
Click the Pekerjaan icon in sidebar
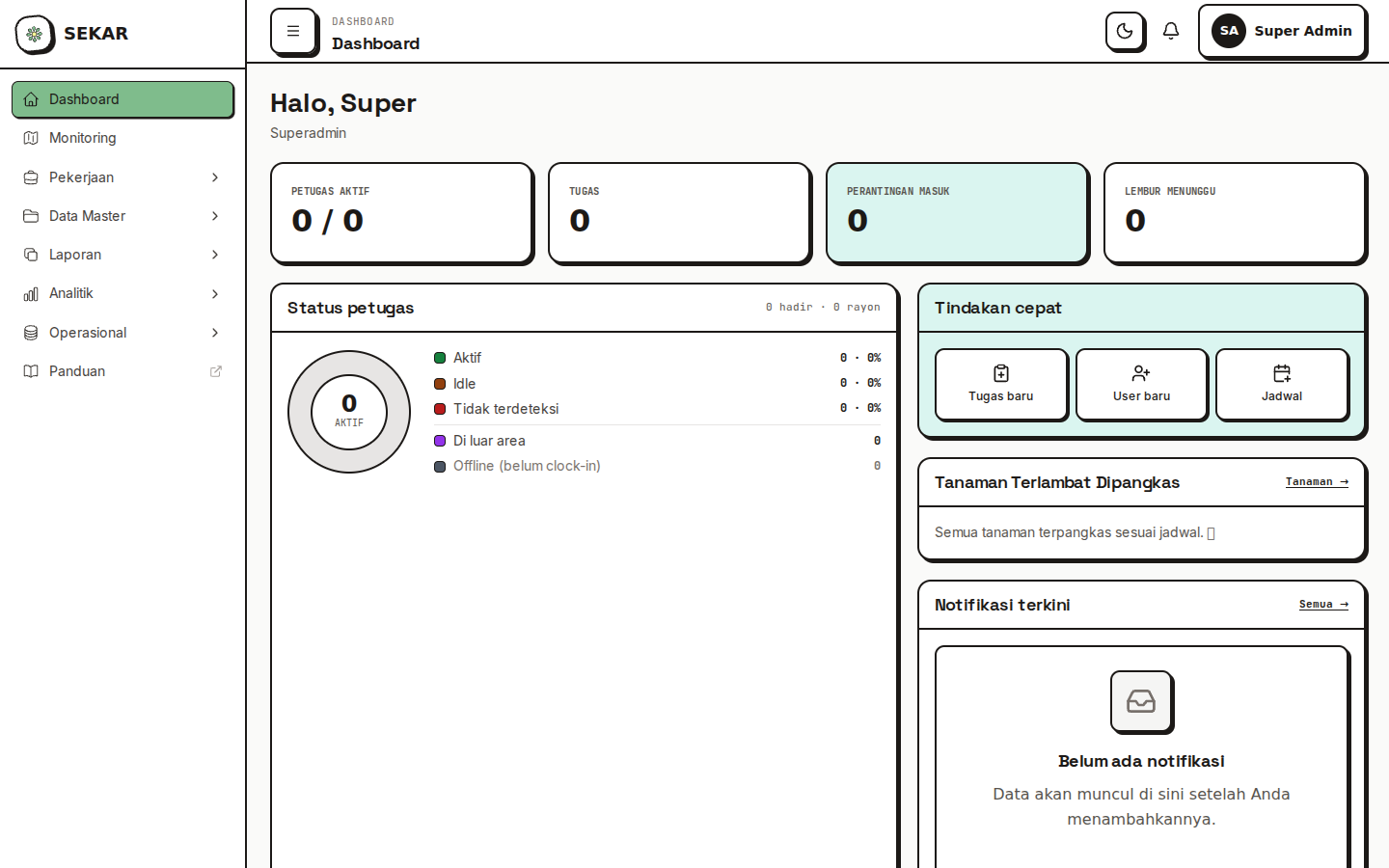coord(31,177)
